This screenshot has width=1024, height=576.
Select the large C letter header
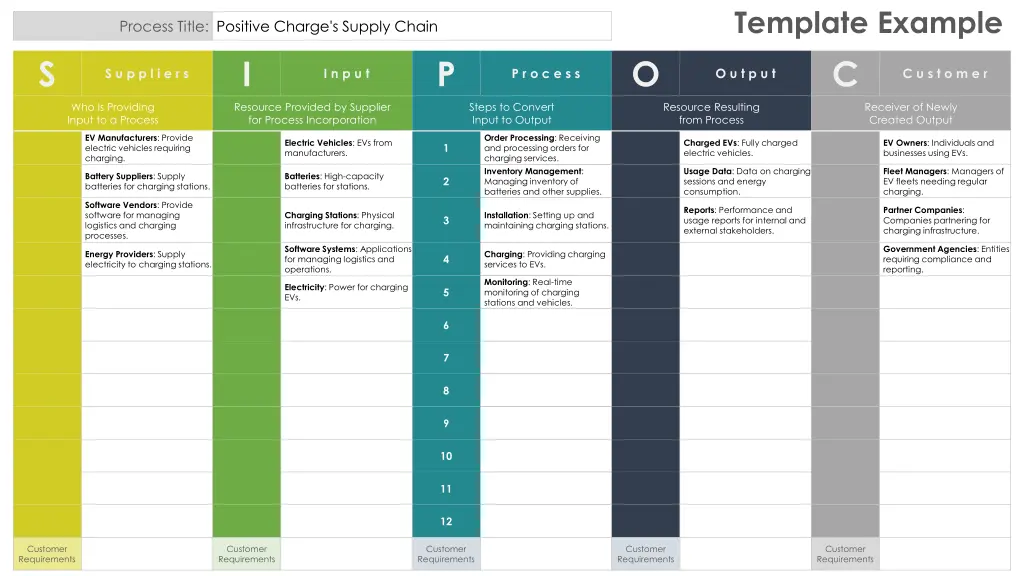(845, 74)
